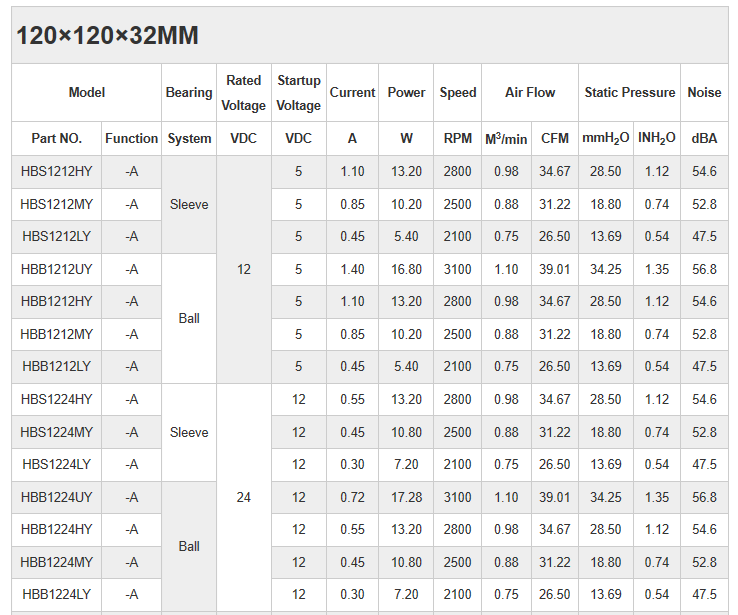
Task: Select the HBS1212HY part number
Action: [x=56, y=172]
